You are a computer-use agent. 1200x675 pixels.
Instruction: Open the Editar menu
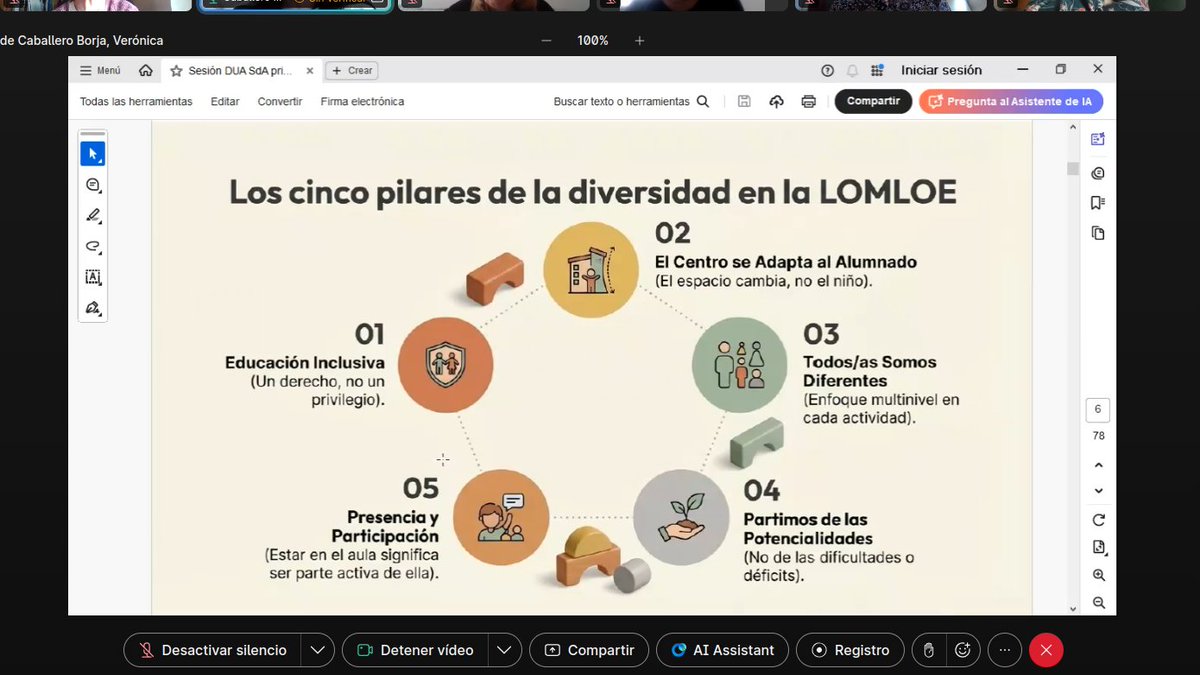click(225, 102)
